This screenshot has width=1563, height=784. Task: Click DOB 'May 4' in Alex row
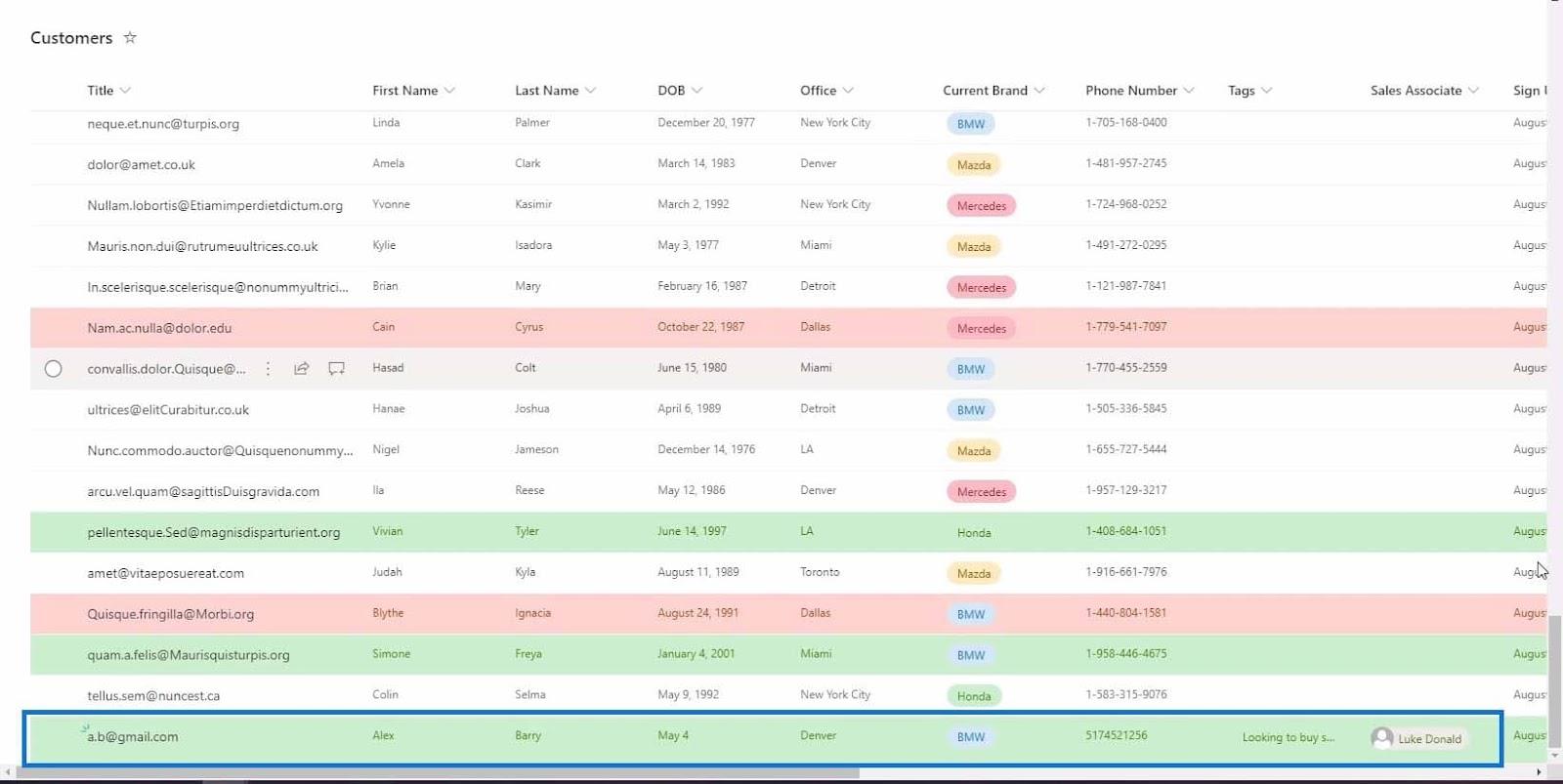tap(673, 735)
